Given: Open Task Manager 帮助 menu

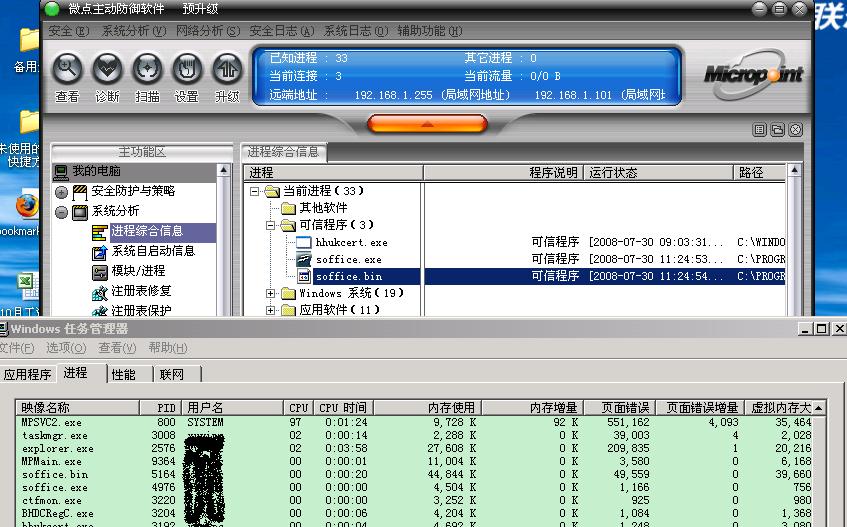Looking at the screenshot, I should pyautogui.click(x=168, y=348).
